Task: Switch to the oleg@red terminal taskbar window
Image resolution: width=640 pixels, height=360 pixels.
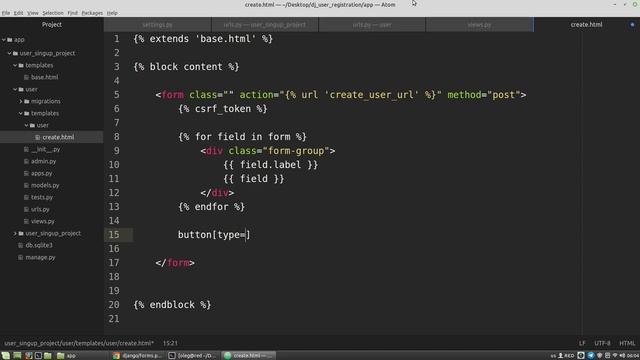Action: (x=193, y=356)
